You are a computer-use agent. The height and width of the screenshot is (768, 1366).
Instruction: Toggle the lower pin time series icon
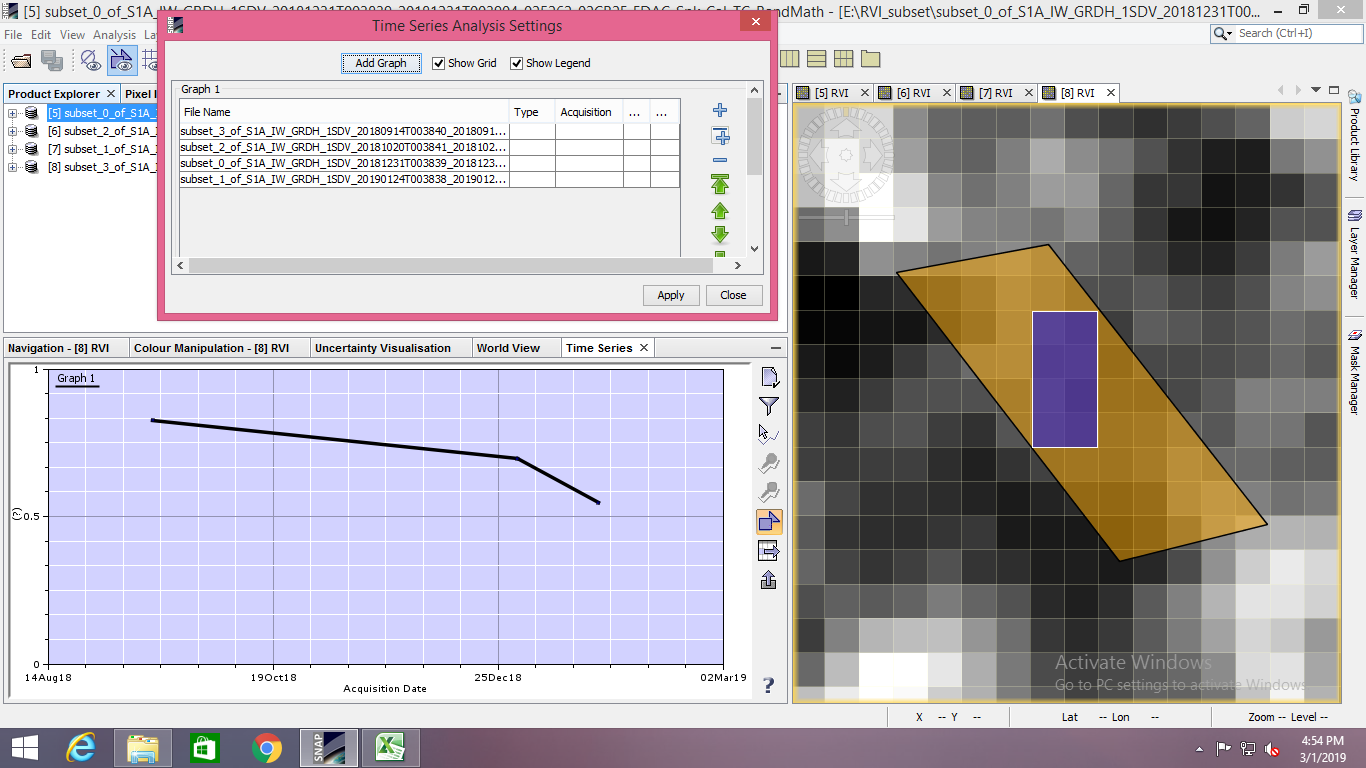769,492
